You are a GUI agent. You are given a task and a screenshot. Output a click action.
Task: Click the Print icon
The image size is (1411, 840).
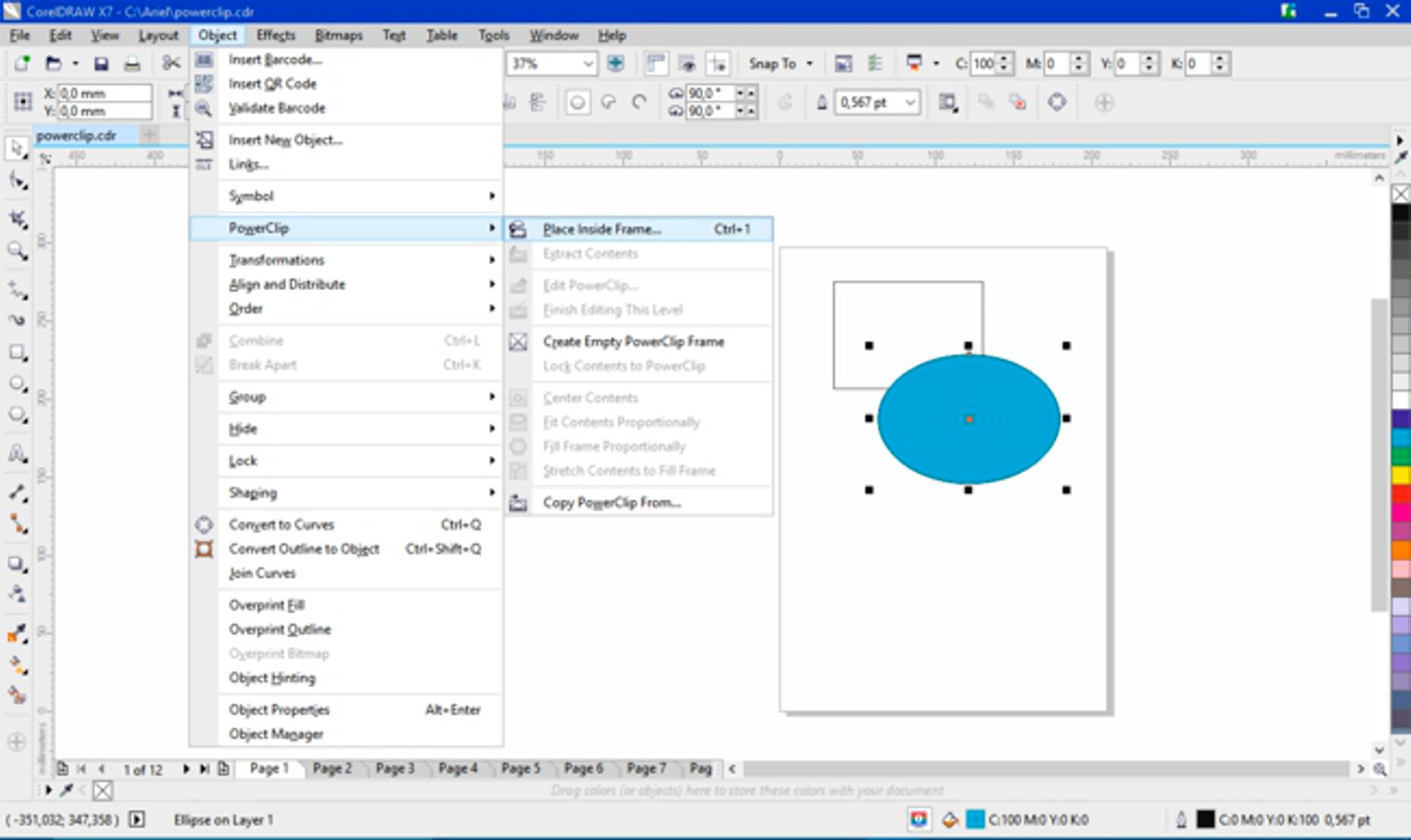[132, 63]
